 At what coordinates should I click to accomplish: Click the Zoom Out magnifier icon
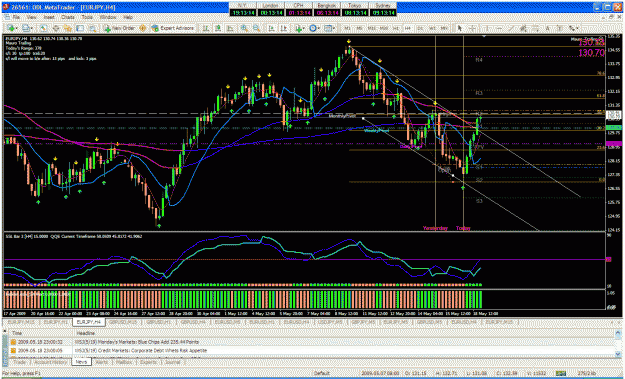click(256, 28)
